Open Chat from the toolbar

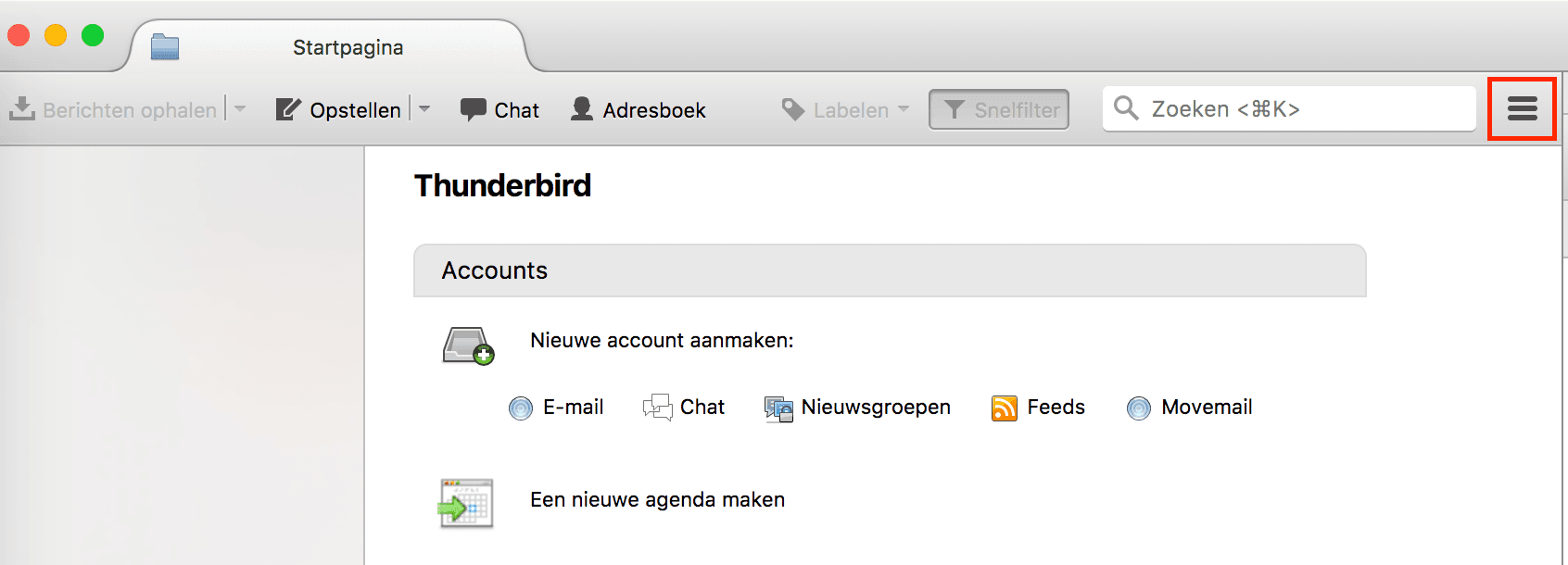point(499,109)
